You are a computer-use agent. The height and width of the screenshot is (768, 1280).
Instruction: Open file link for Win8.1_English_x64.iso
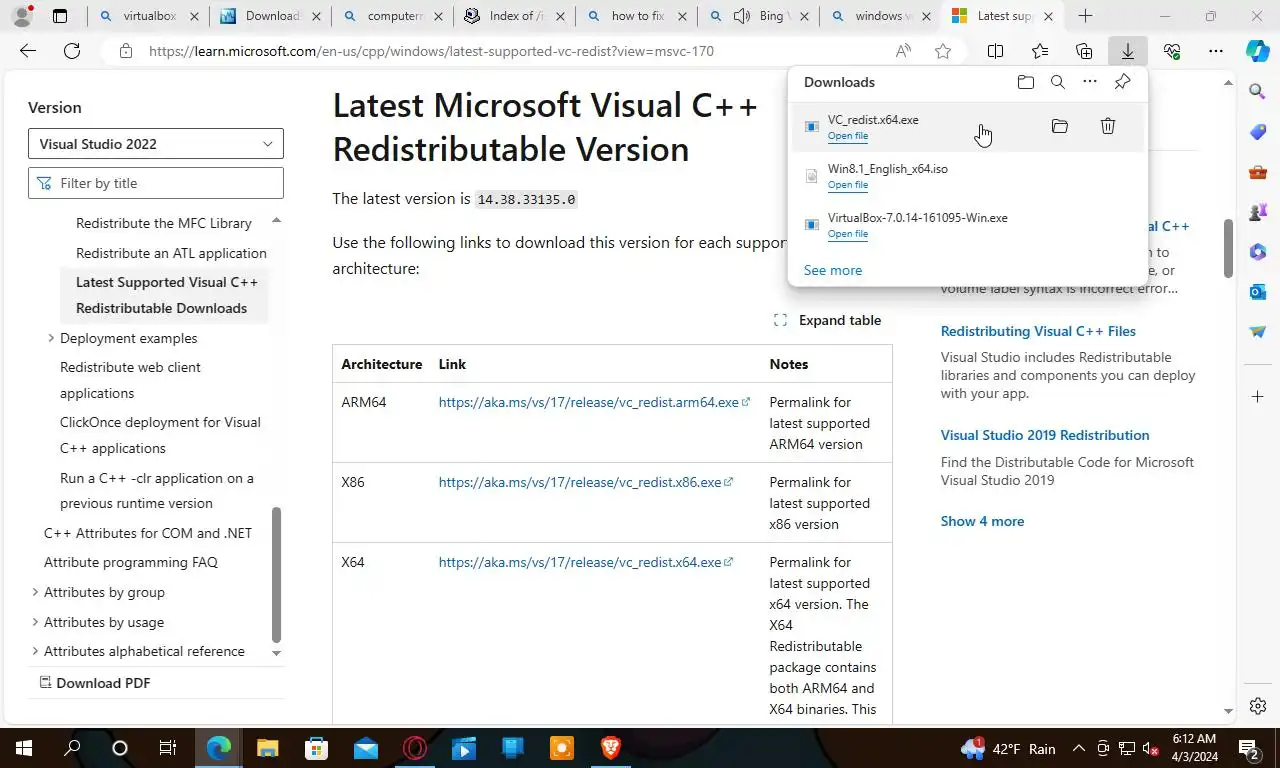[848, 185]
